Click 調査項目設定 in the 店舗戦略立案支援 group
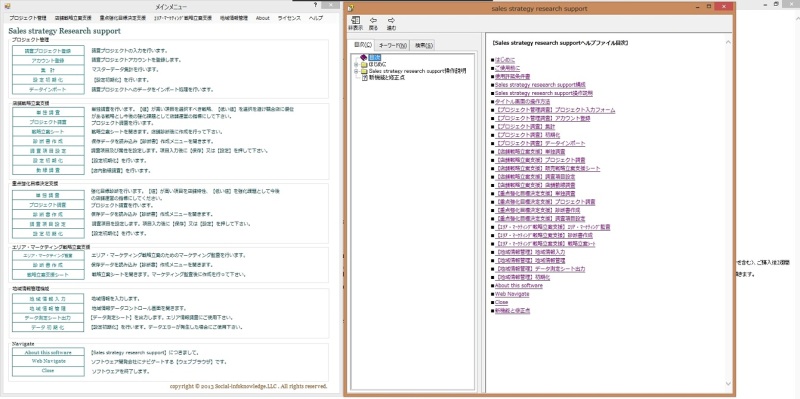 pyautogui.click(x=48, y=151)
